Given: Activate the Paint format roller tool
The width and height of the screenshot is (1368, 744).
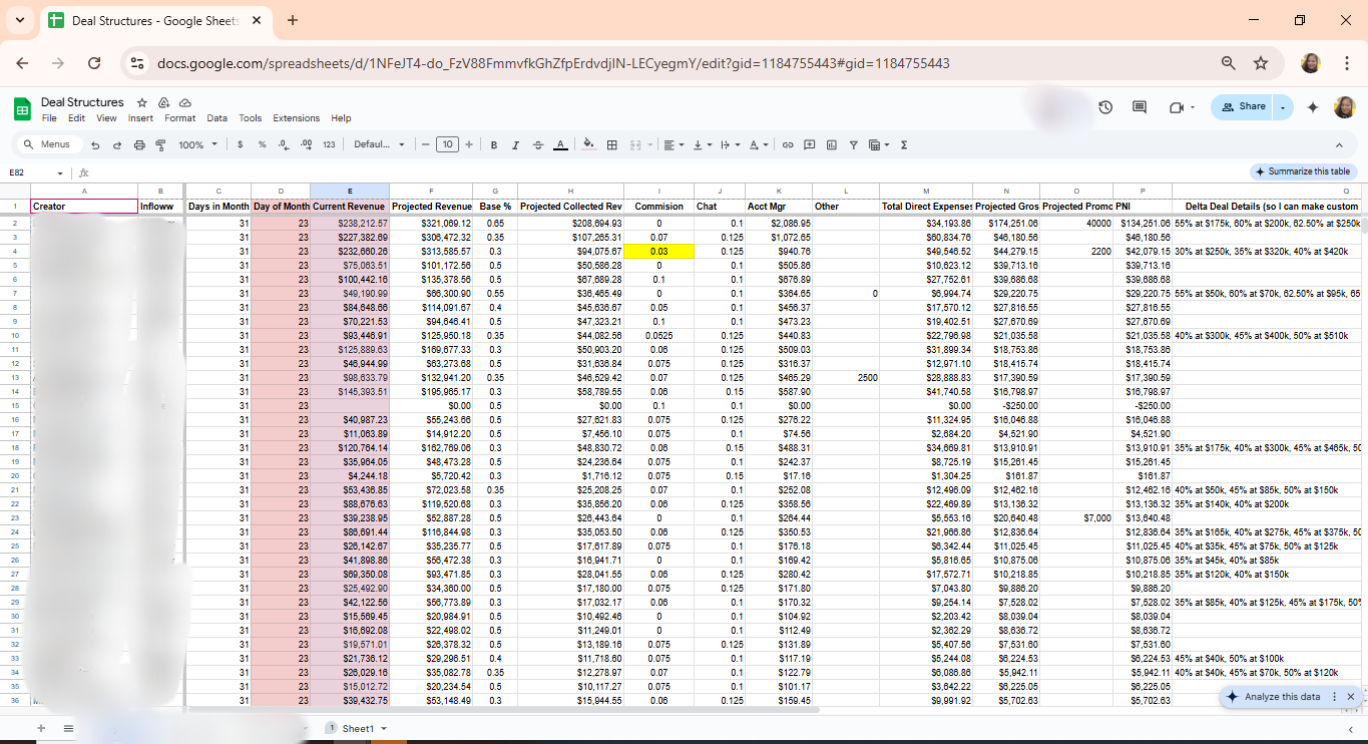Looking at the screenshot, I should point(160,145).
